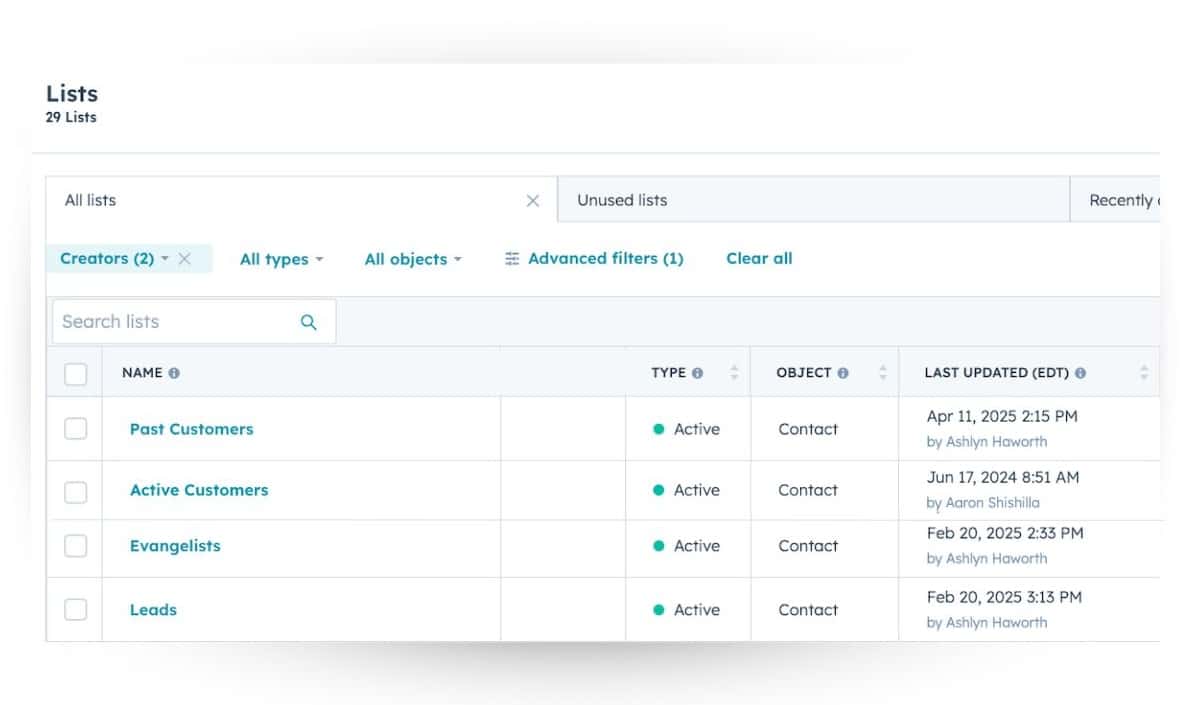Check the Leads row checkbox
1182x705 pixels.
click(x=75, y=609)
